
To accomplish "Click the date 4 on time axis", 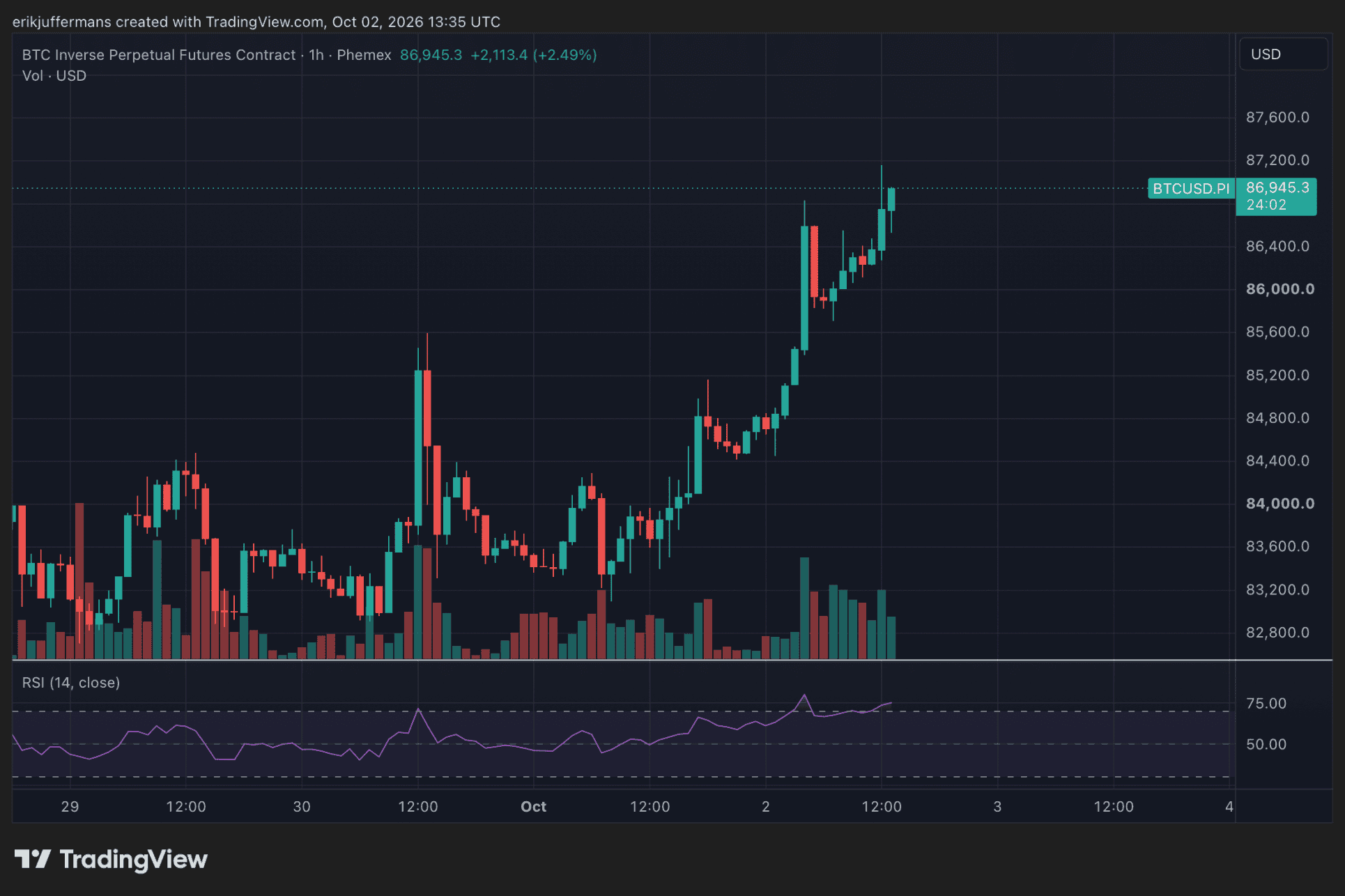I will click(1229, 807).
